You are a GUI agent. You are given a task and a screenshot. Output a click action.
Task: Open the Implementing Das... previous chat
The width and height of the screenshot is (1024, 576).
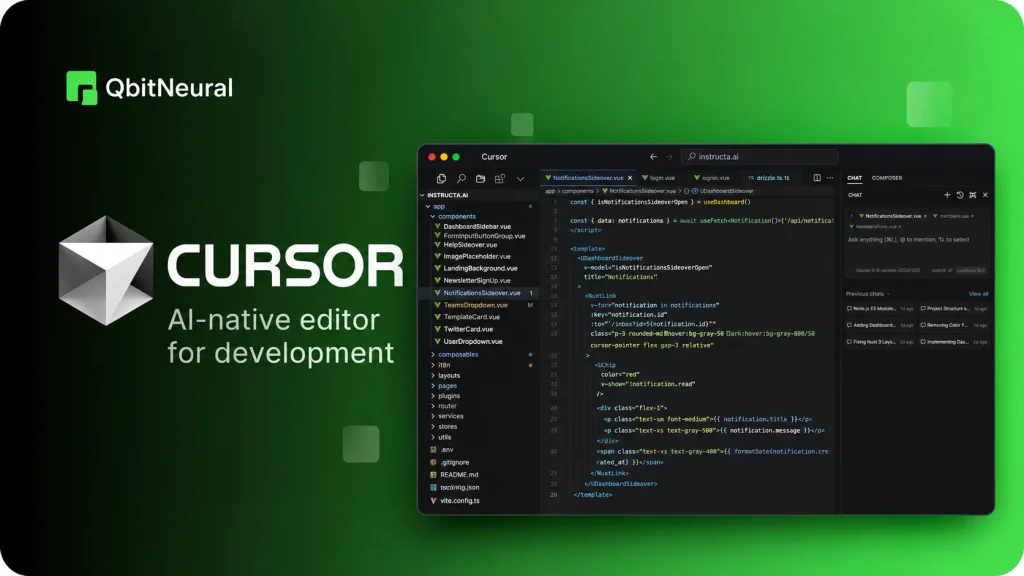[x=954, y=342]
